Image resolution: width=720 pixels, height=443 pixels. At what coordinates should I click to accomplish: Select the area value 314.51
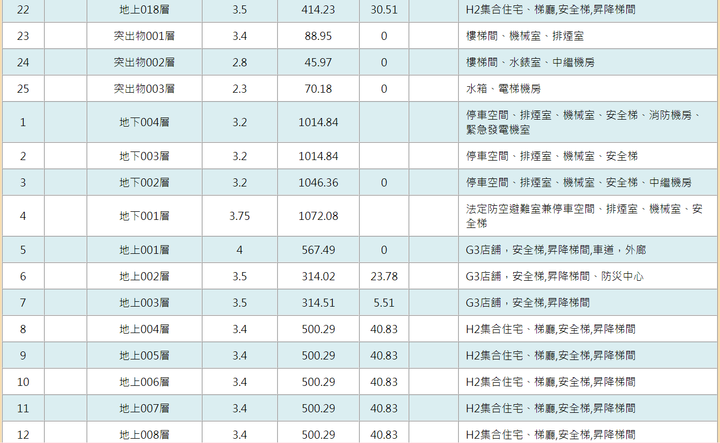point(318,303)
